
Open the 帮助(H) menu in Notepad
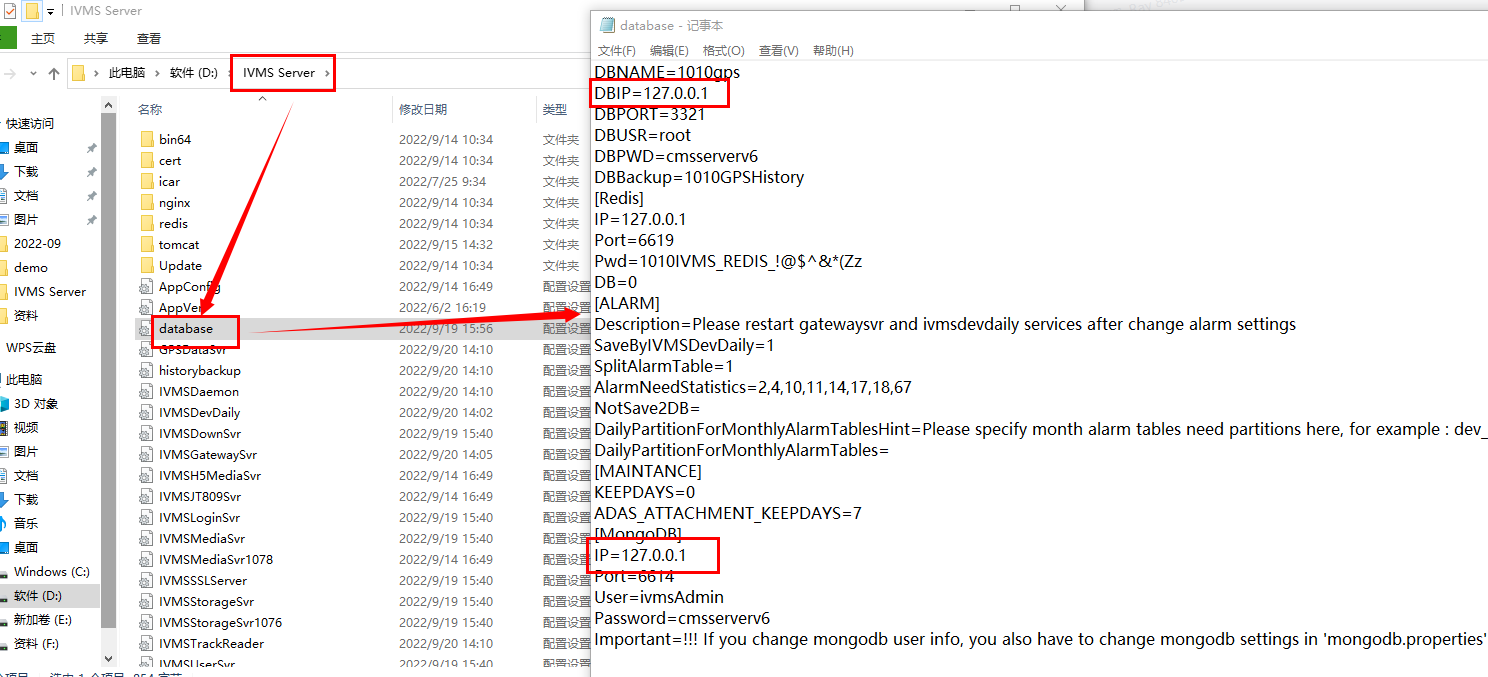coord(833,51)
